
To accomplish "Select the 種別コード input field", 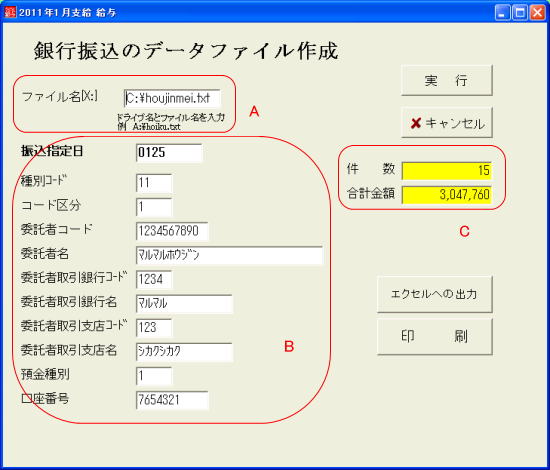I will pyautogui.click(x=154, y=183).
